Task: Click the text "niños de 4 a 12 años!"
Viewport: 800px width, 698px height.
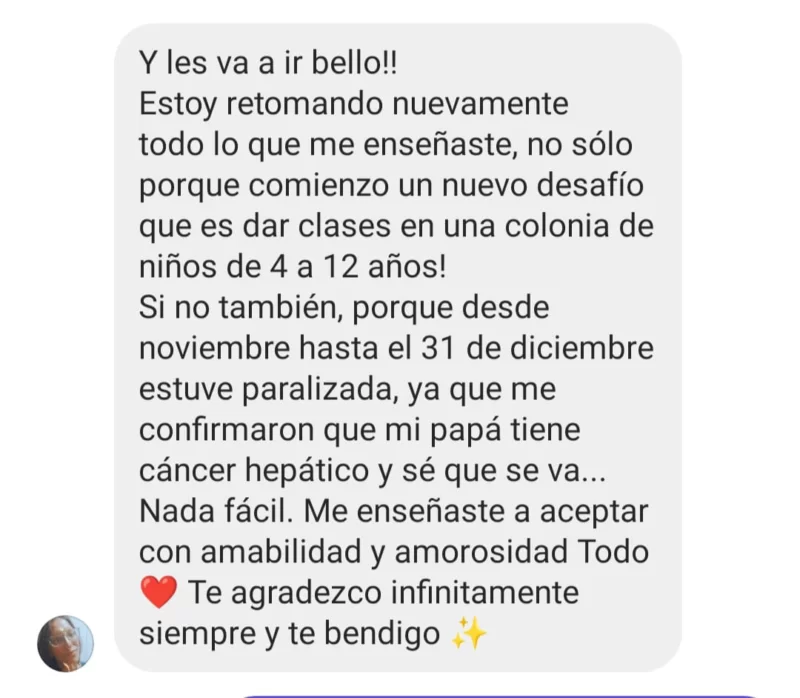Action: tap(293, 267)
